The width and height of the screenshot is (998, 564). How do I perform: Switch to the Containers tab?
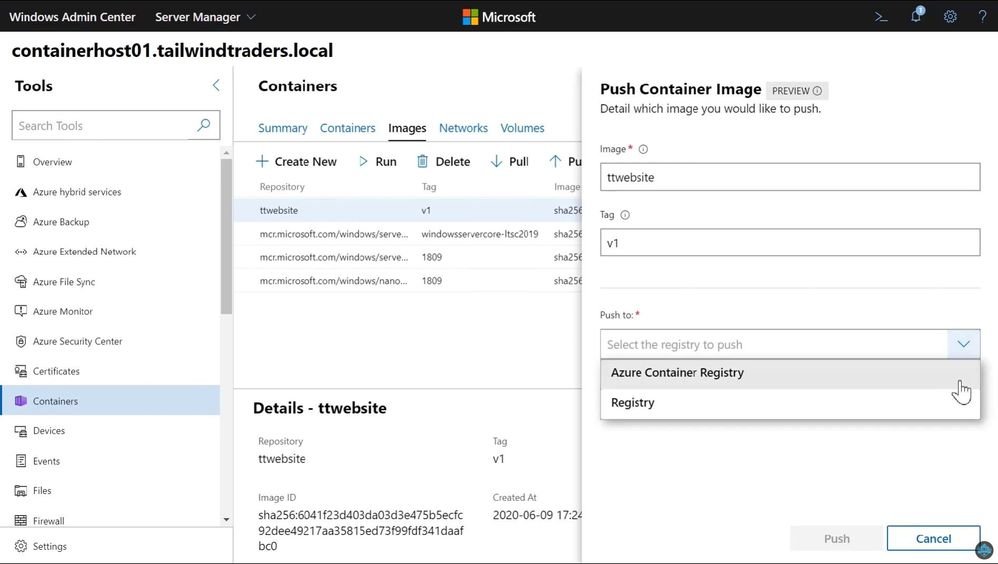pos(348,128)
